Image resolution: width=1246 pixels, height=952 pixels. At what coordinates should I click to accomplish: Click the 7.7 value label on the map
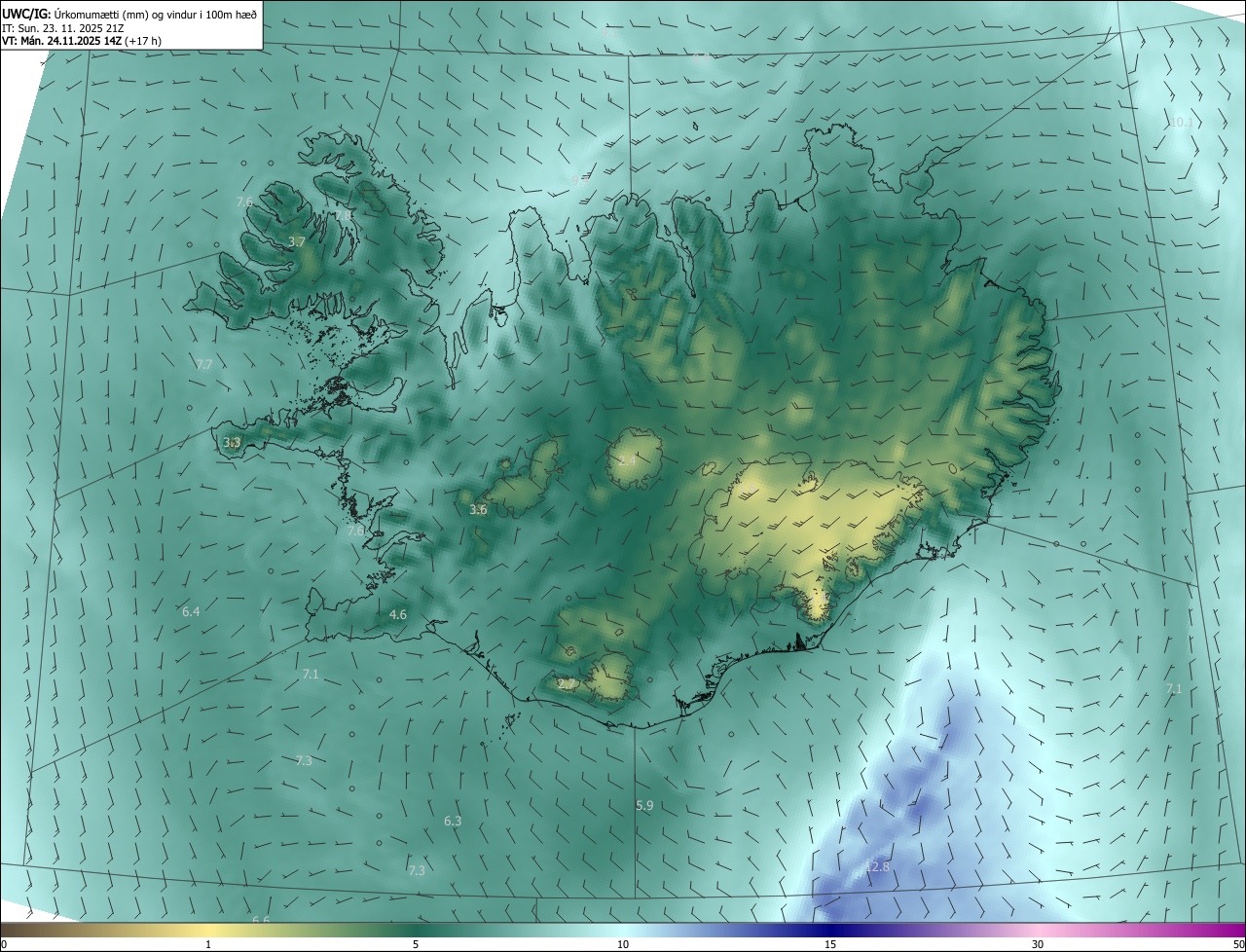pos(203,364)
